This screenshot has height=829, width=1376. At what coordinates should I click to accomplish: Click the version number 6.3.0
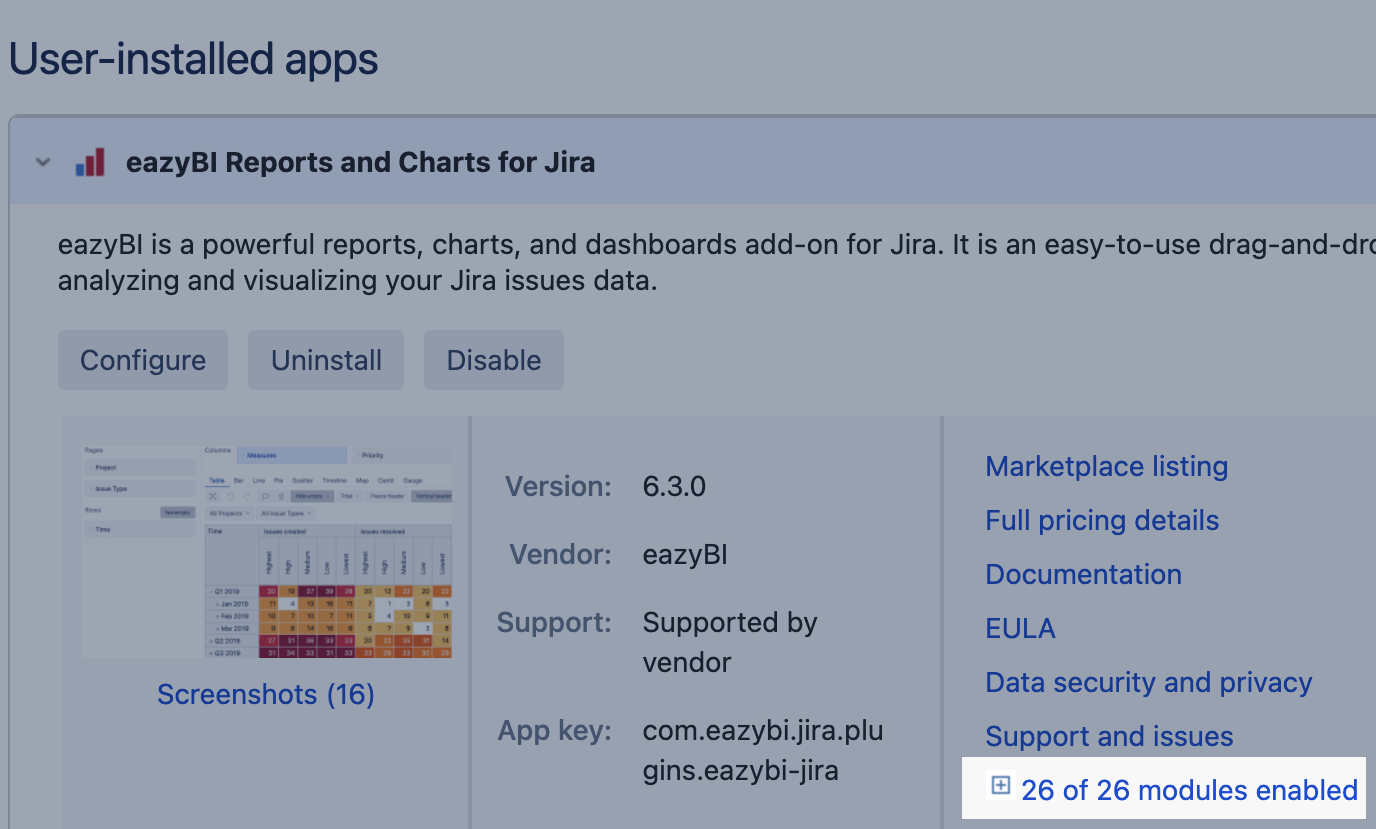[x=674, y=487]
